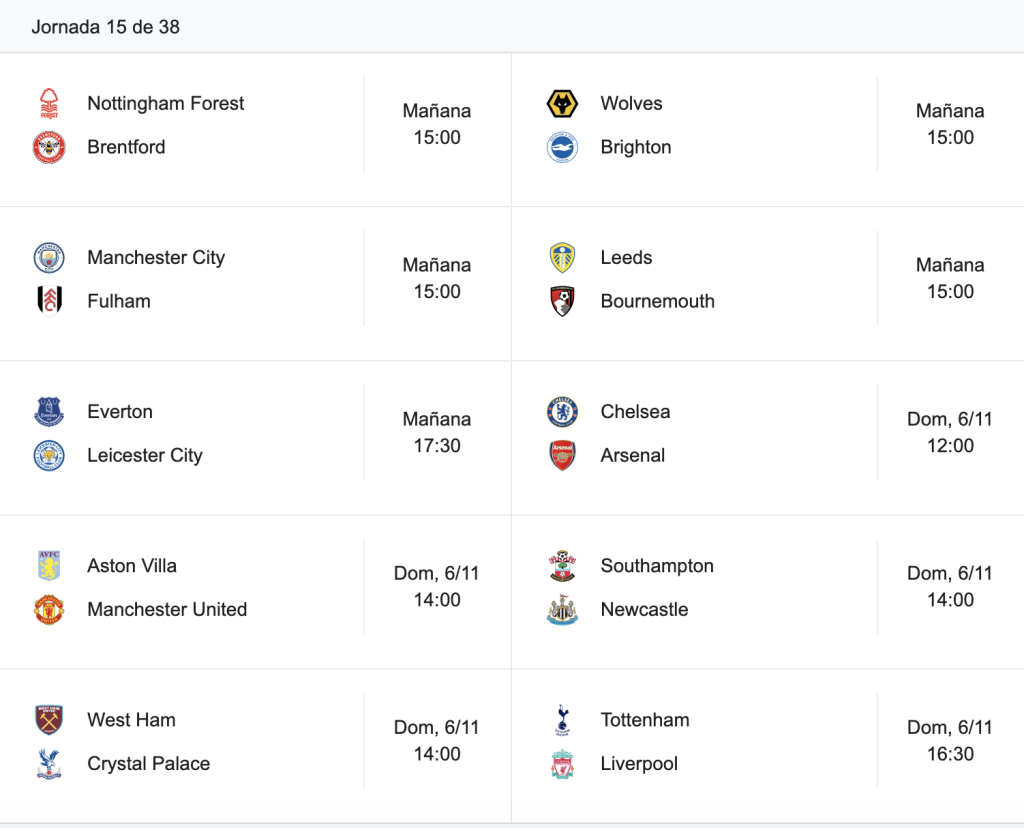Click the Brighton seagull badge
1024x828 pixels.
point(562,147)
